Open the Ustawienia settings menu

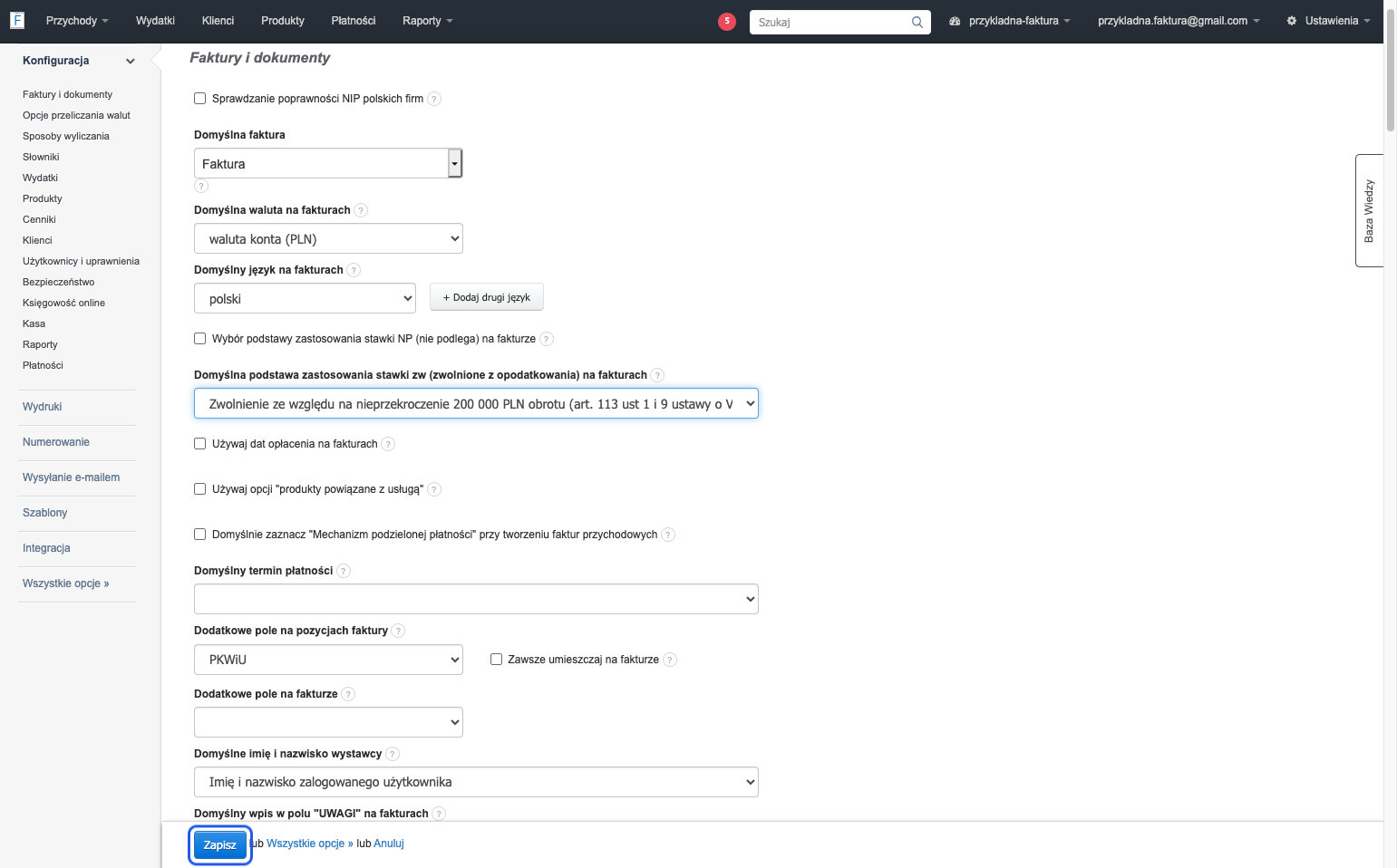(1328, 21)
